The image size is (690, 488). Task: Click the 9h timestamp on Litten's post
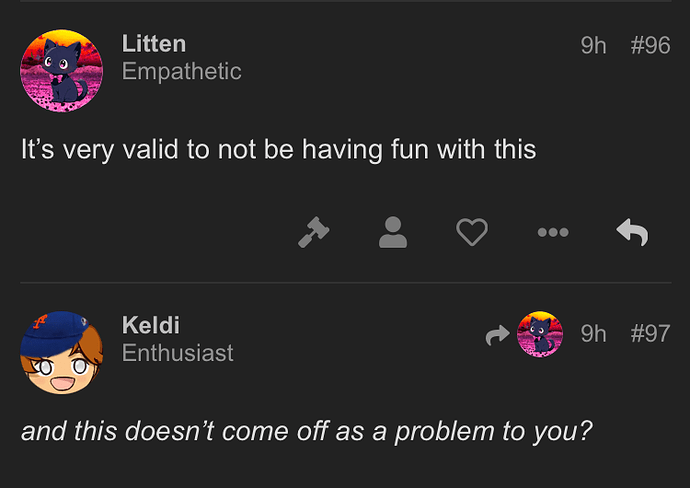594,45
